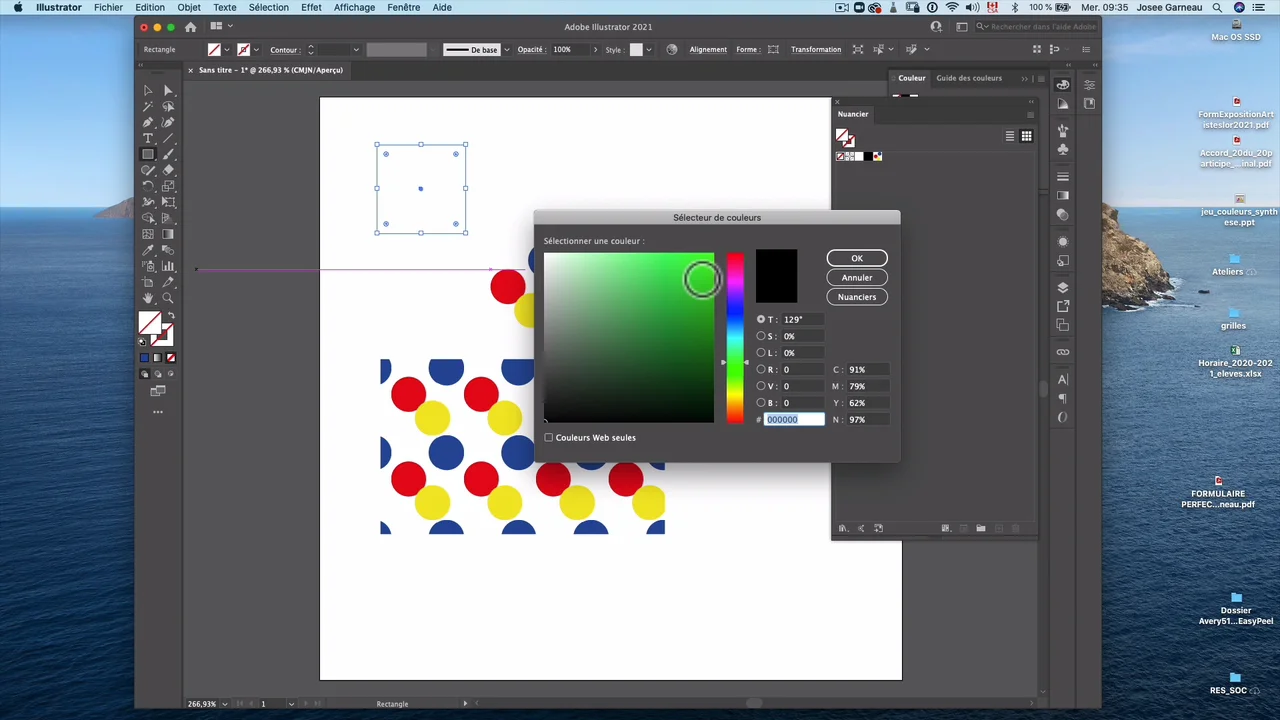
Task: Open the Links panel icon
Action: point(1063,352)
